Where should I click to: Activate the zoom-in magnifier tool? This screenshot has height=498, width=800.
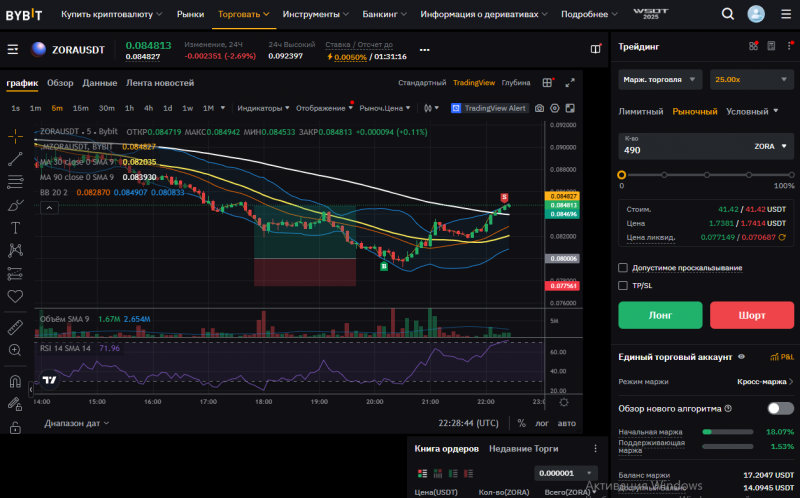tap(15, 350)
